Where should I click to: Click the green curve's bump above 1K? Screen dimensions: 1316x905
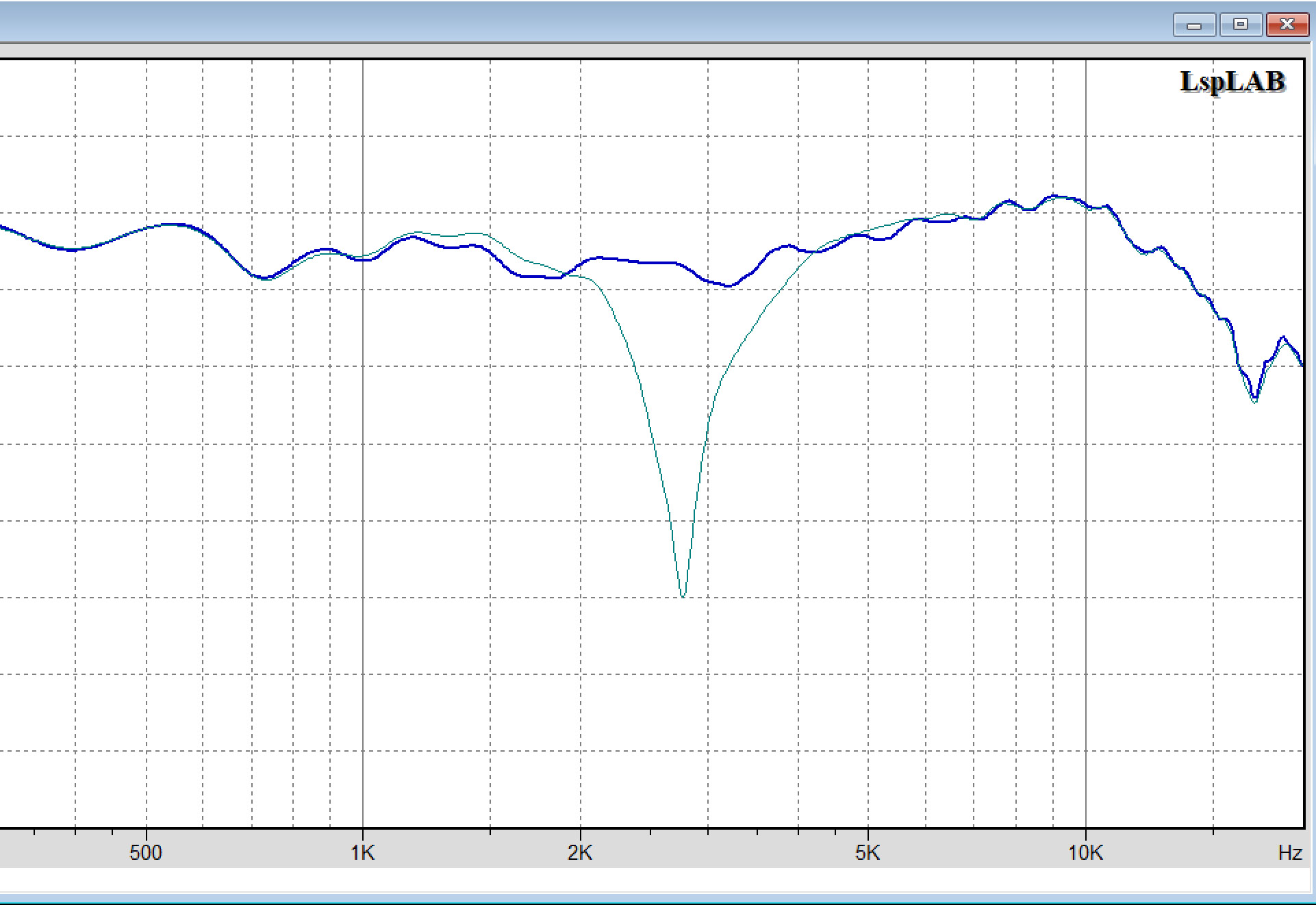click(x=418, y=233)
